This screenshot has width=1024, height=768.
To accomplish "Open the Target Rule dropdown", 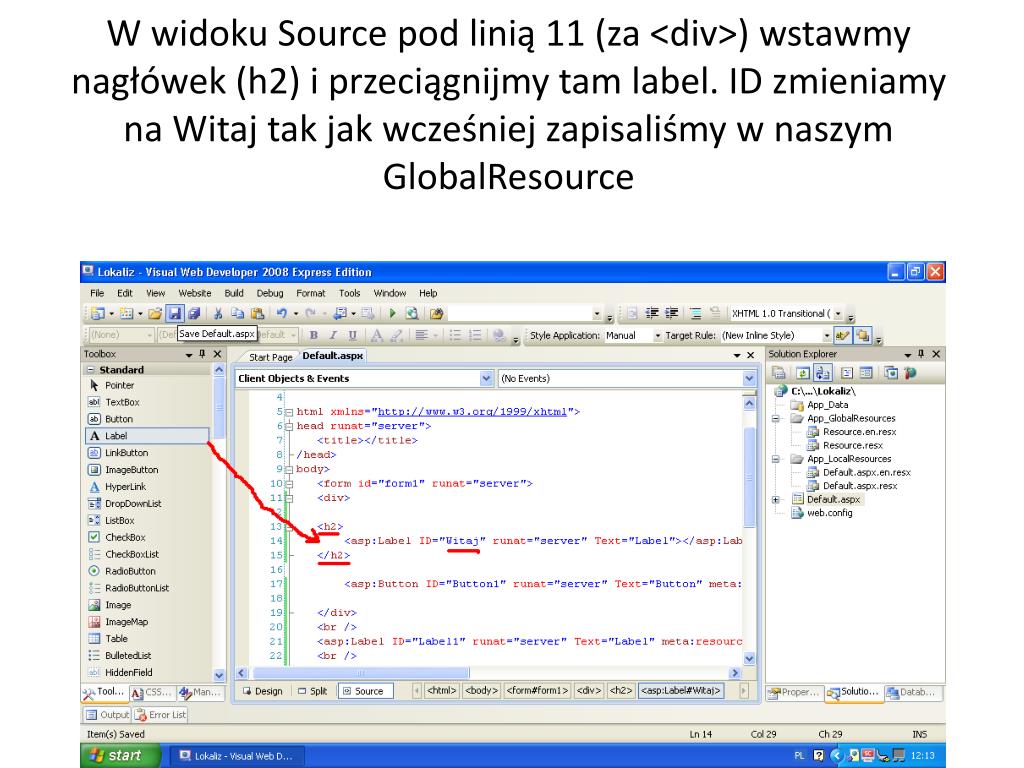I will (827, 336).
